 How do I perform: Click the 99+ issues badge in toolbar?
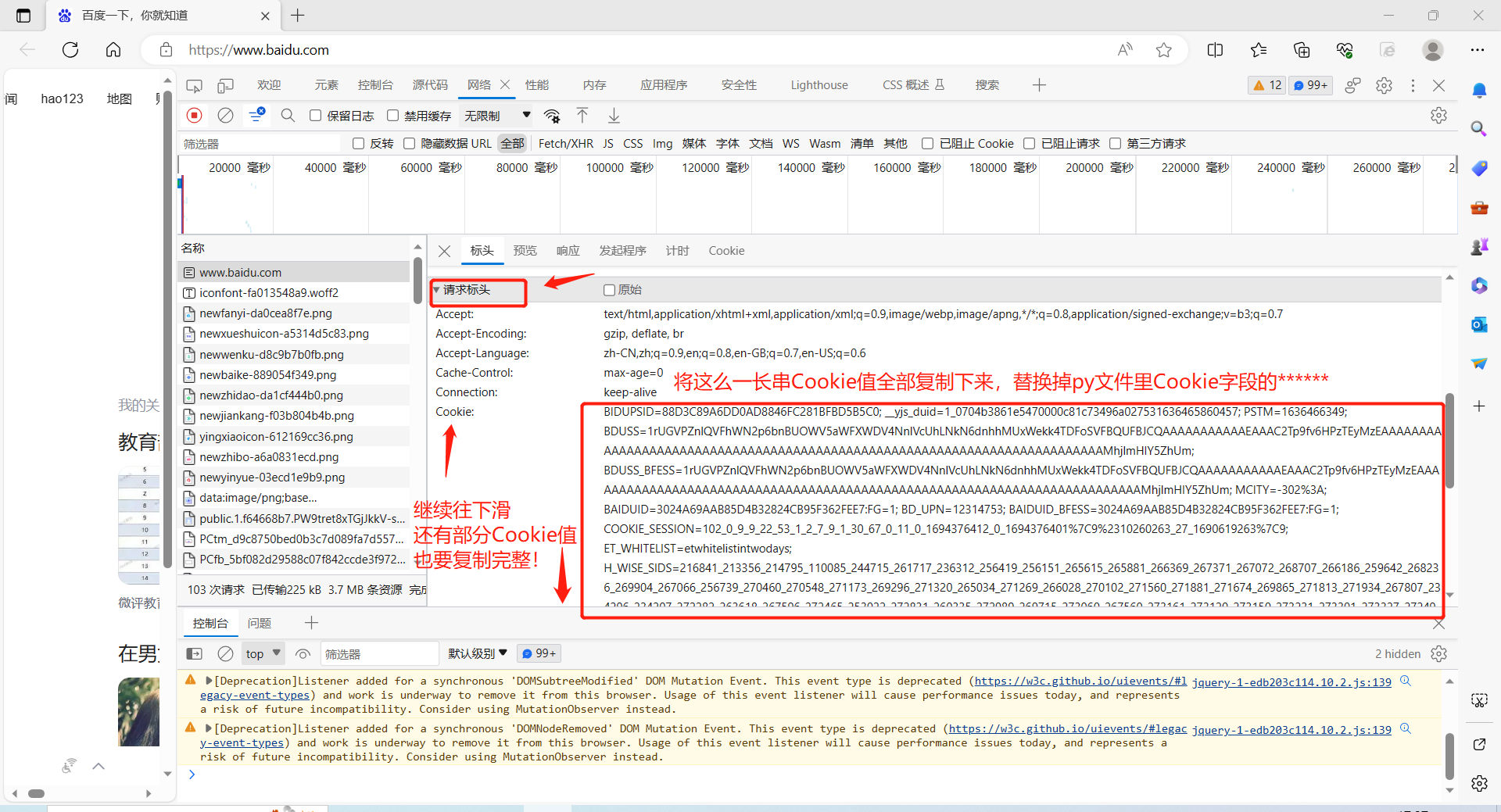click(1310, 85)
